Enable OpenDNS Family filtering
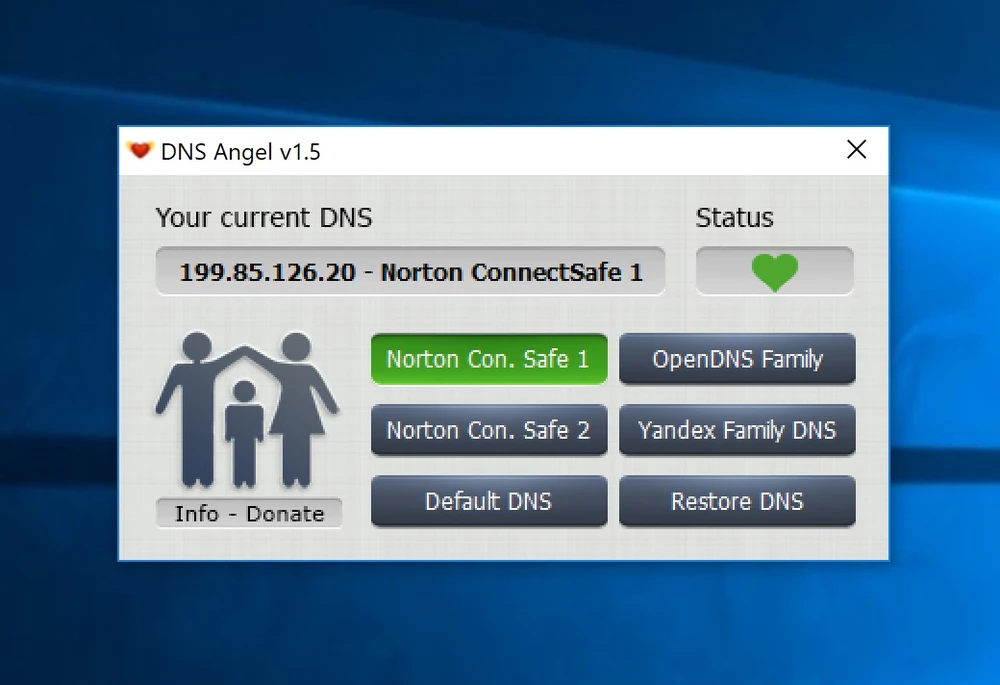Viewport: 1000px width, 685px height. [x=737, y=359]
